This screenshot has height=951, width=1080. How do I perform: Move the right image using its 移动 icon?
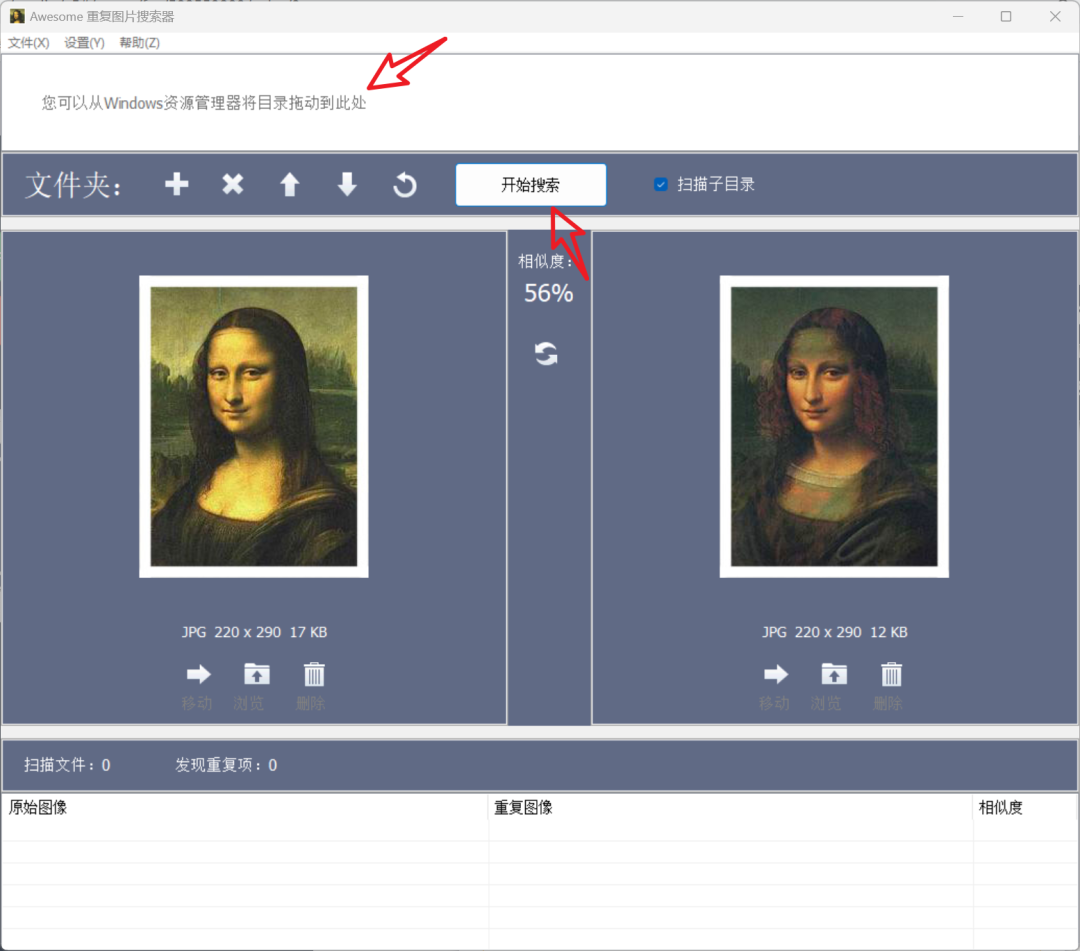point(775,673)
